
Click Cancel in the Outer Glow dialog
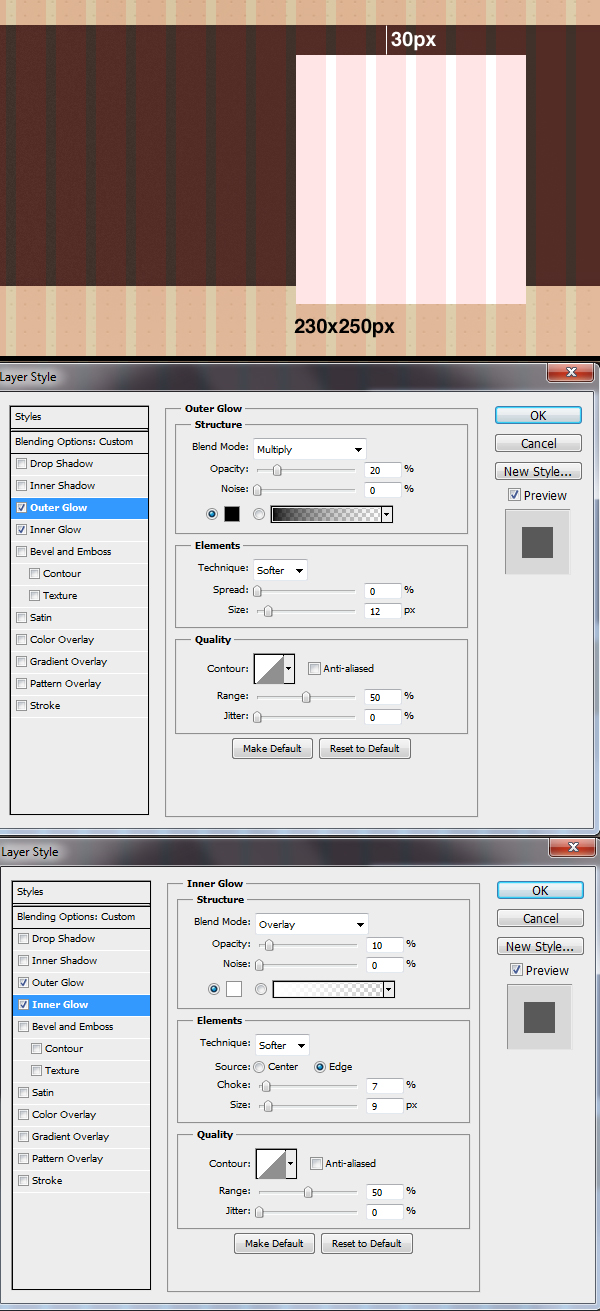(538, 443)
